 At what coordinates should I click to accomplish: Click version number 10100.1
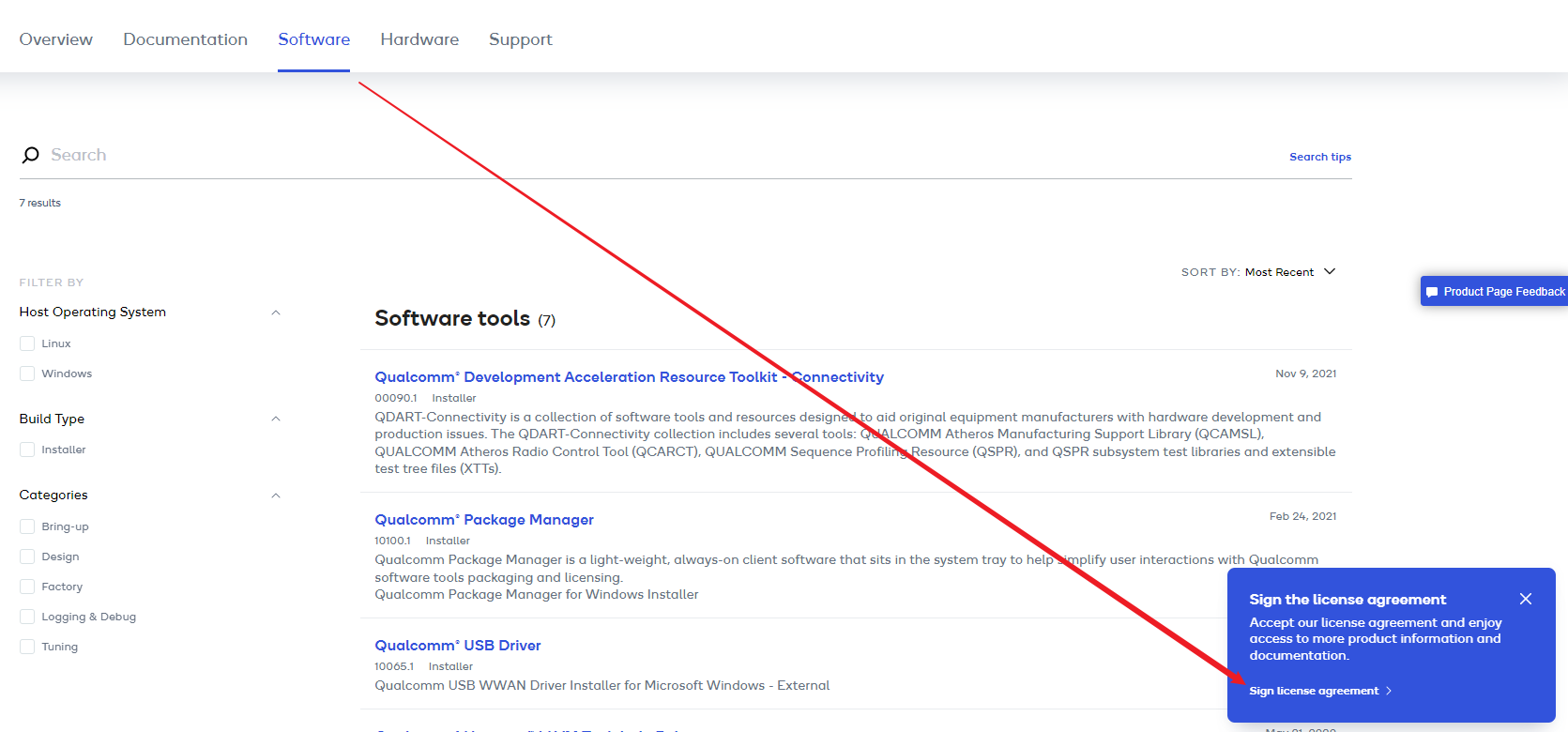click(x=392, y=541)
